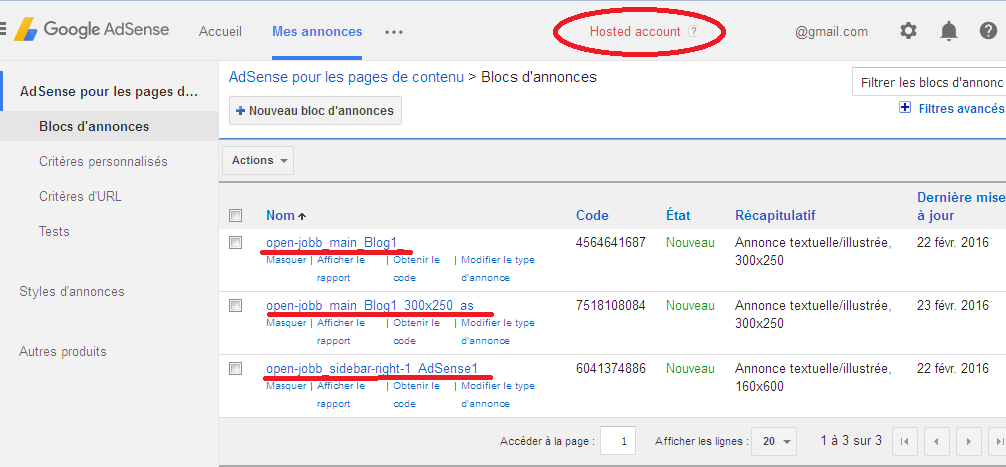Go to next page in pagination
The height and width of the screenshot is (467, 1006).
click(x=968, y=441)
